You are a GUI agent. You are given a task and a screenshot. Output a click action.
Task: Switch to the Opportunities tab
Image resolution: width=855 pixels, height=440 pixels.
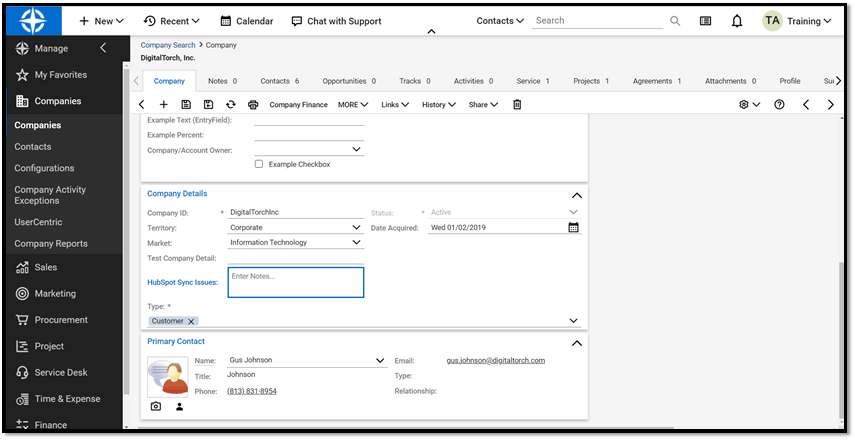click(349, 81)
